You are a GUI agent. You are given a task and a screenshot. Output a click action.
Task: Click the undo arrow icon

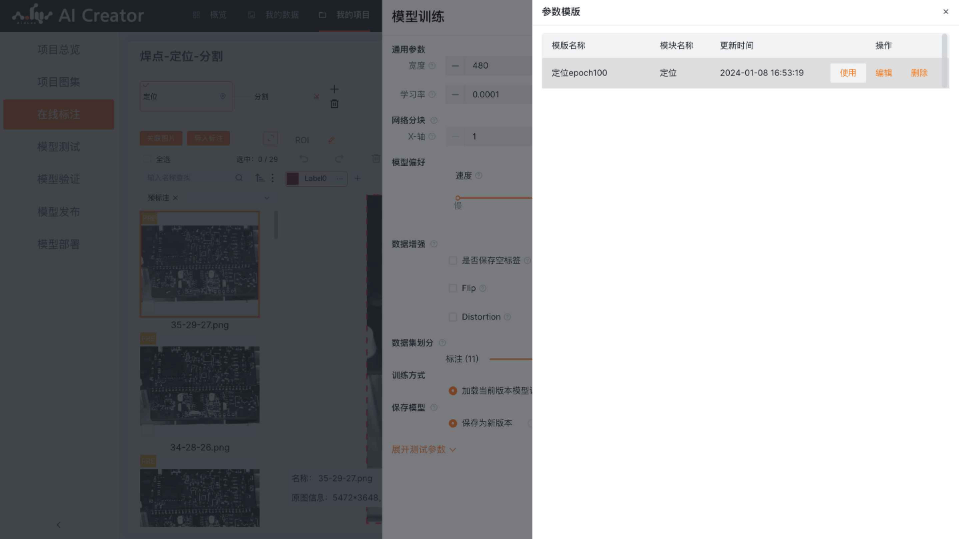pos(304,159)
